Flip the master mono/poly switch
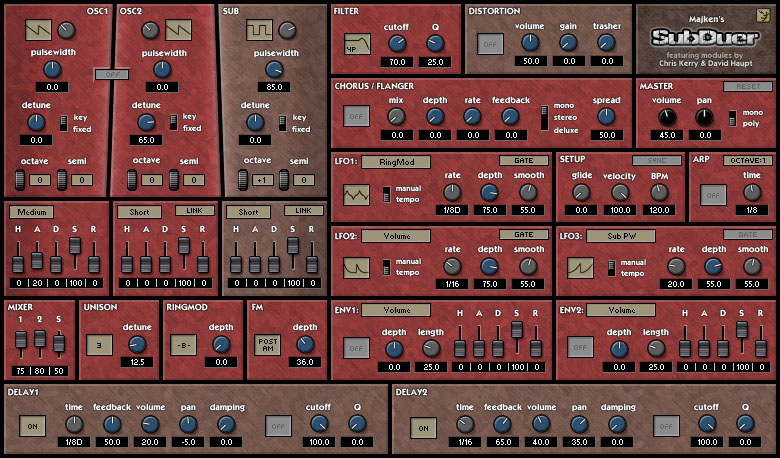780x458 pixels. point(732,118)
